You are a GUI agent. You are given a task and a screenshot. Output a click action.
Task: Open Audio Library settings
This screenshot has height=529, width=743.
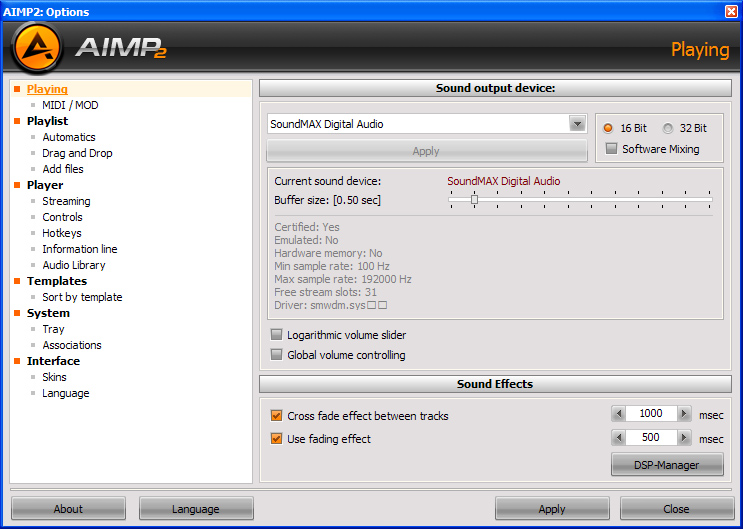[x=74, y=265]
